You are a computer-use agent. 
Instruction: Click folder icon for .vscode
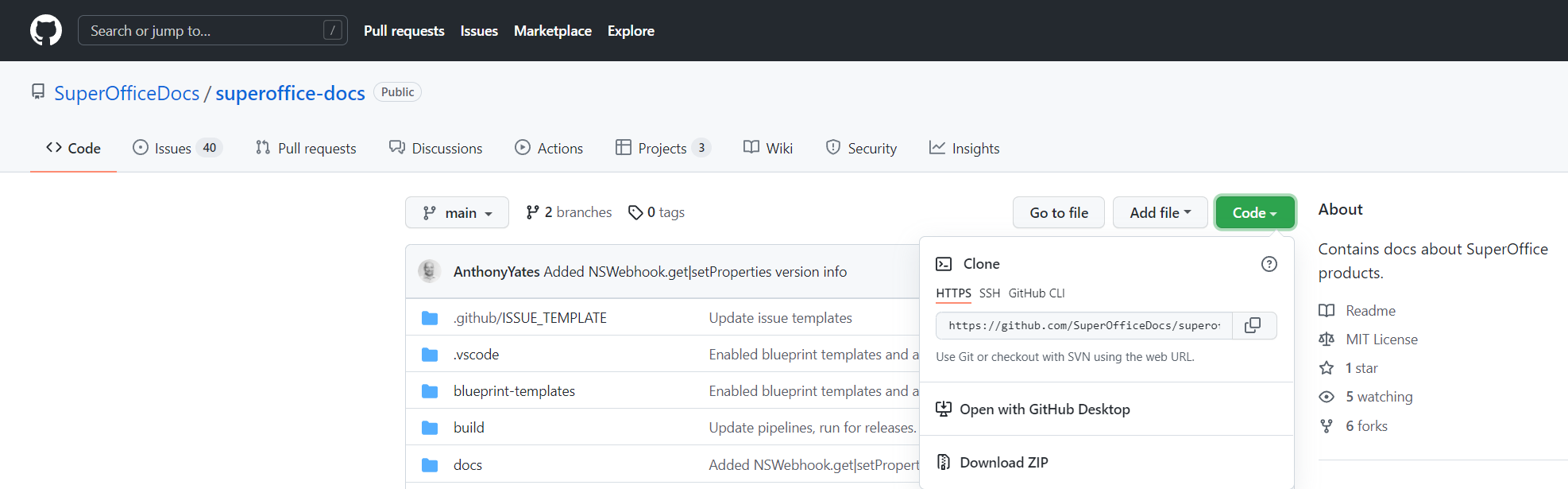coord(430,355)
